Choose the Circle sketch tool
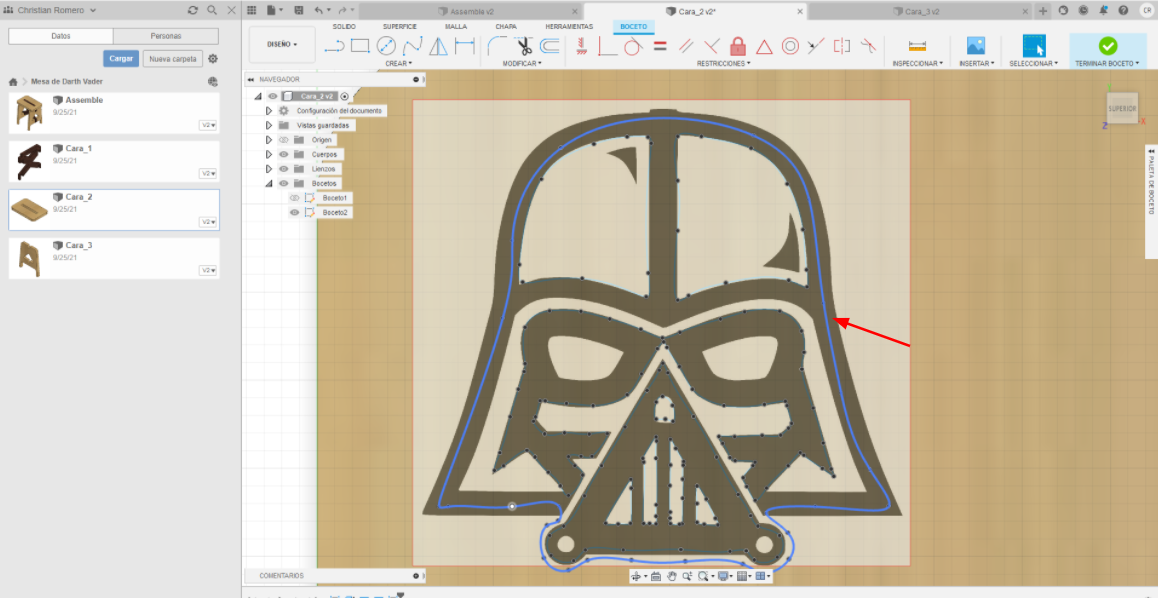Image resolution: width=1158 pixels, height=598 pixels. click(x=386, y=47)
